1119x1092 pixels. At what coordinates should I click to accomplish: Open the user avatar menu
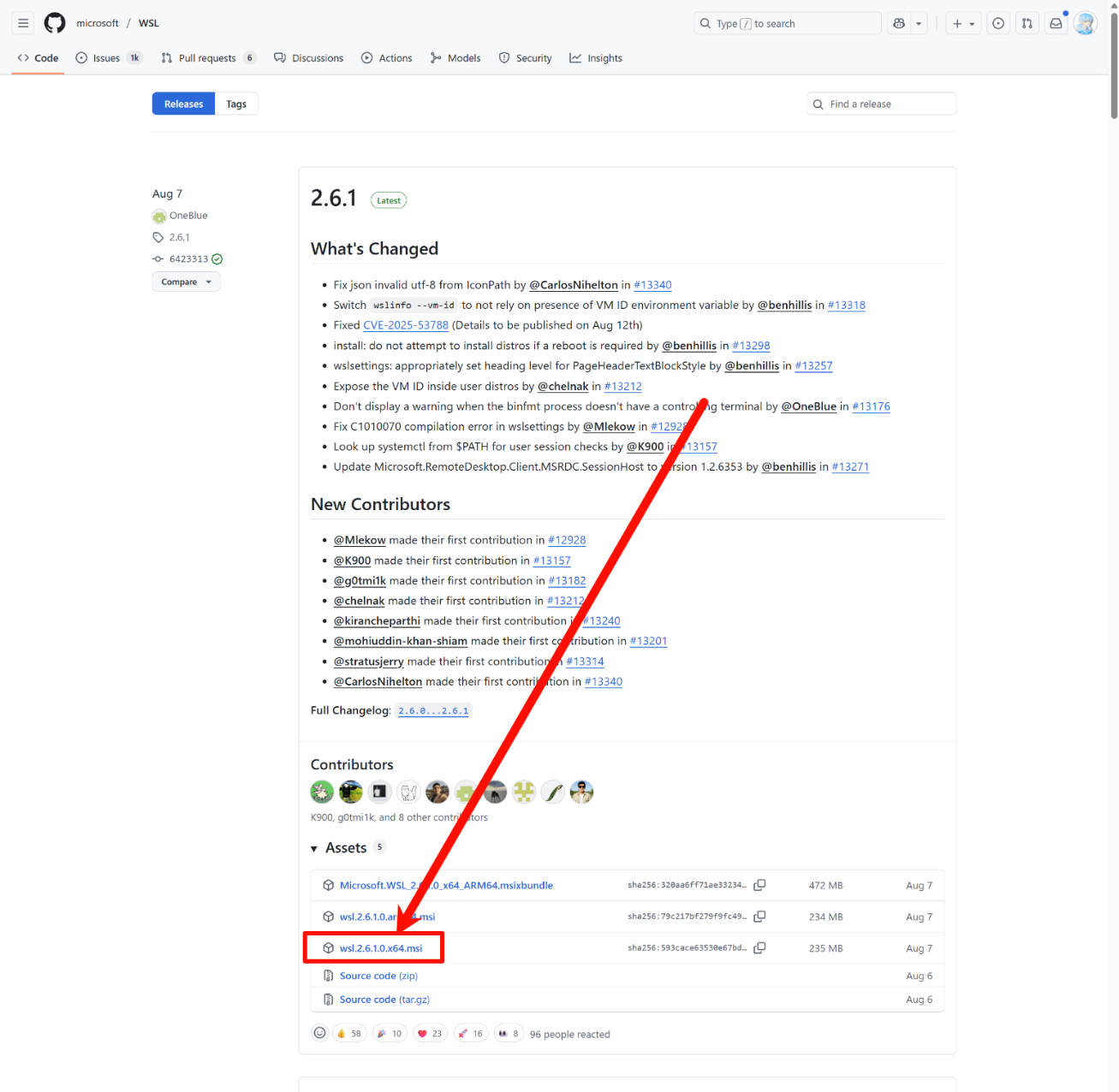pyautogui.click(x=1086, y=23)
